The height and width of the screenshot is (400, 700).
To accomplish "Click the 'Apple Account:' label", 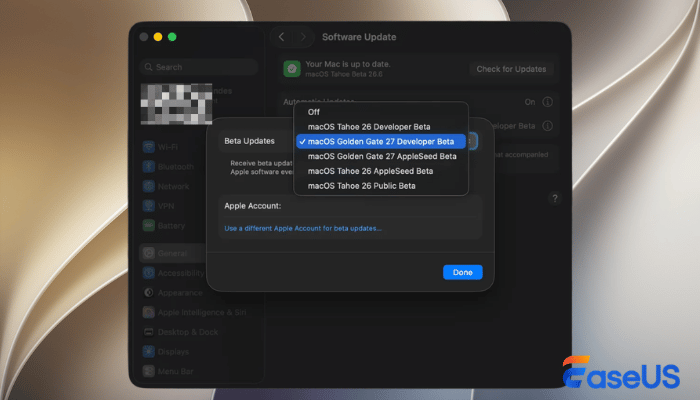I will (x=253, y=206).
